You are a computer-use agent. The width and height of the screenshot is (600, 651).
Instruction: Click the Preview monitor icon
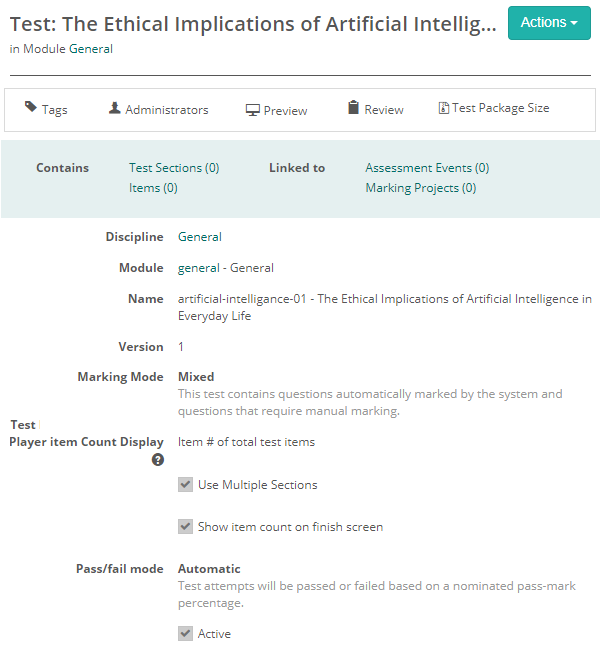pyautogui.click(x=253, y=110)
